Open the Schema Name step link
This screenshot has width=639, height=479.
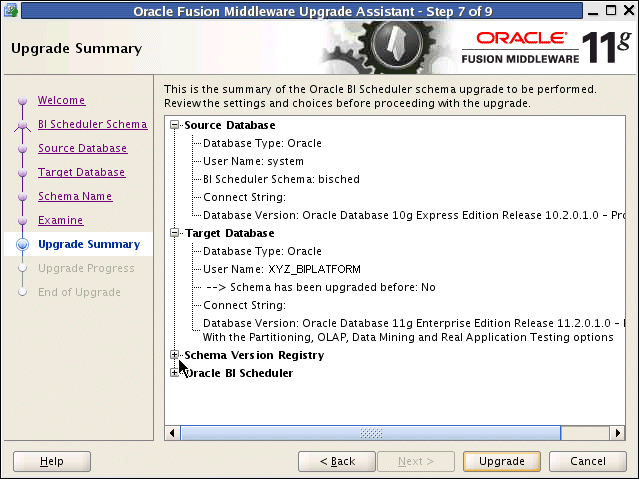[x=75, y=196]
